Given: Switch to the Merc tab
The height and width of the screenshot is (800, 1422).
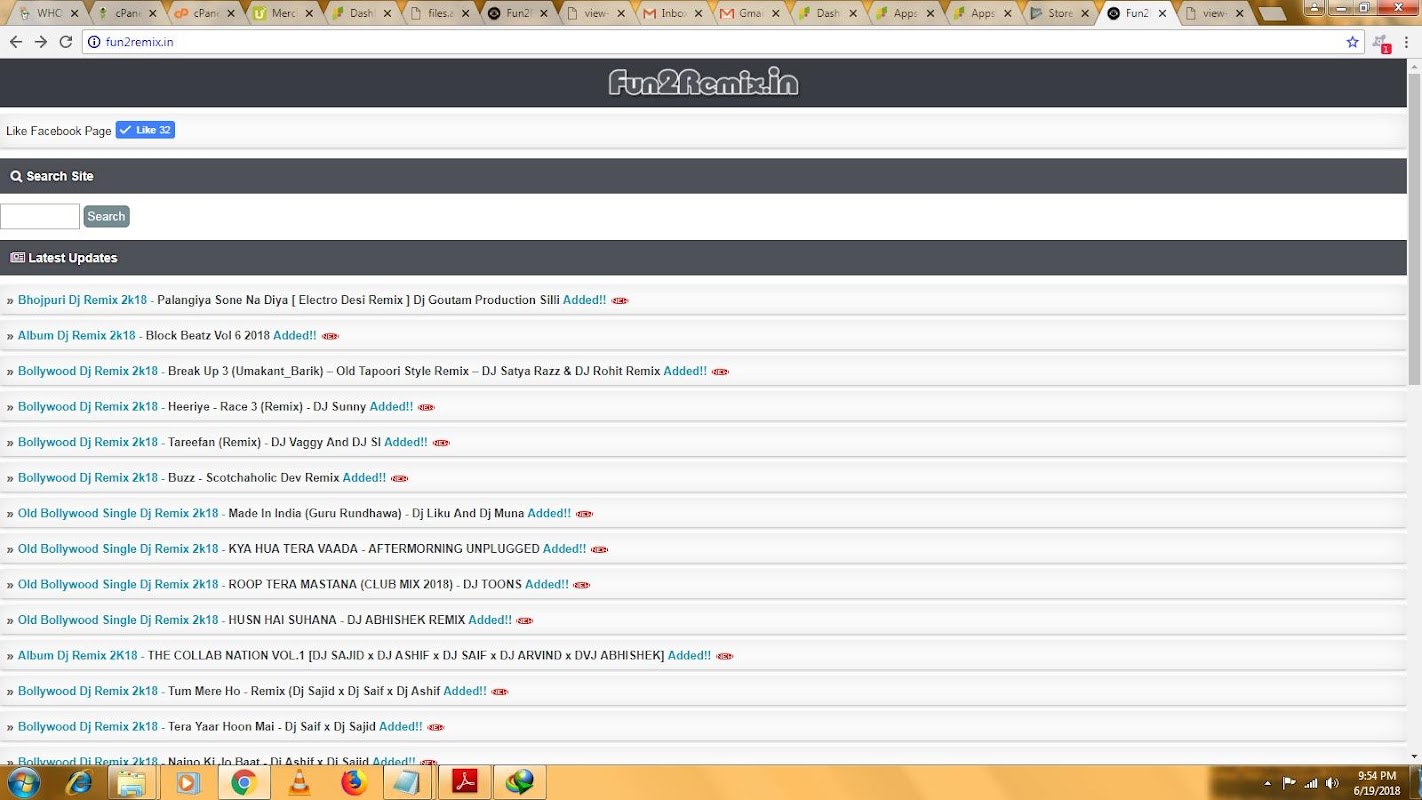Looking at the screenshot, I should pos(284,14).
